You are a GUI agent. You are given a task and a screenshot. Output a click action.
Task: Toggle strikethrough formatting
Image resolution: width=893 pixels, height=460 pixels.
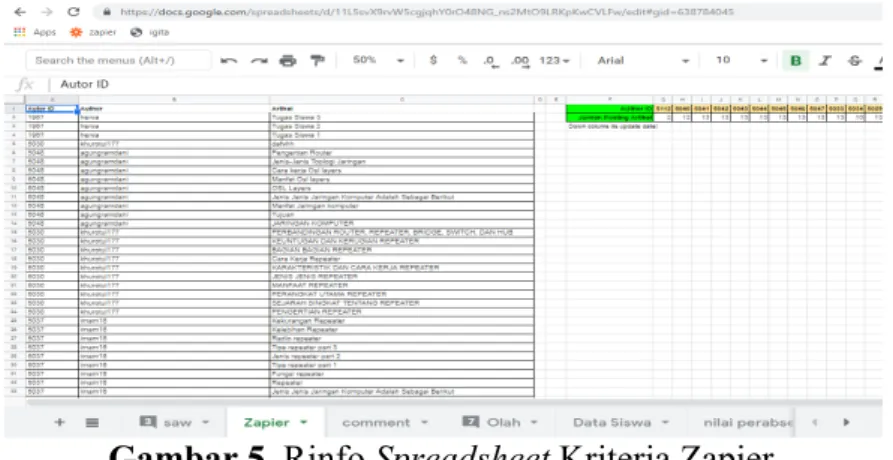tap(855, 60)
